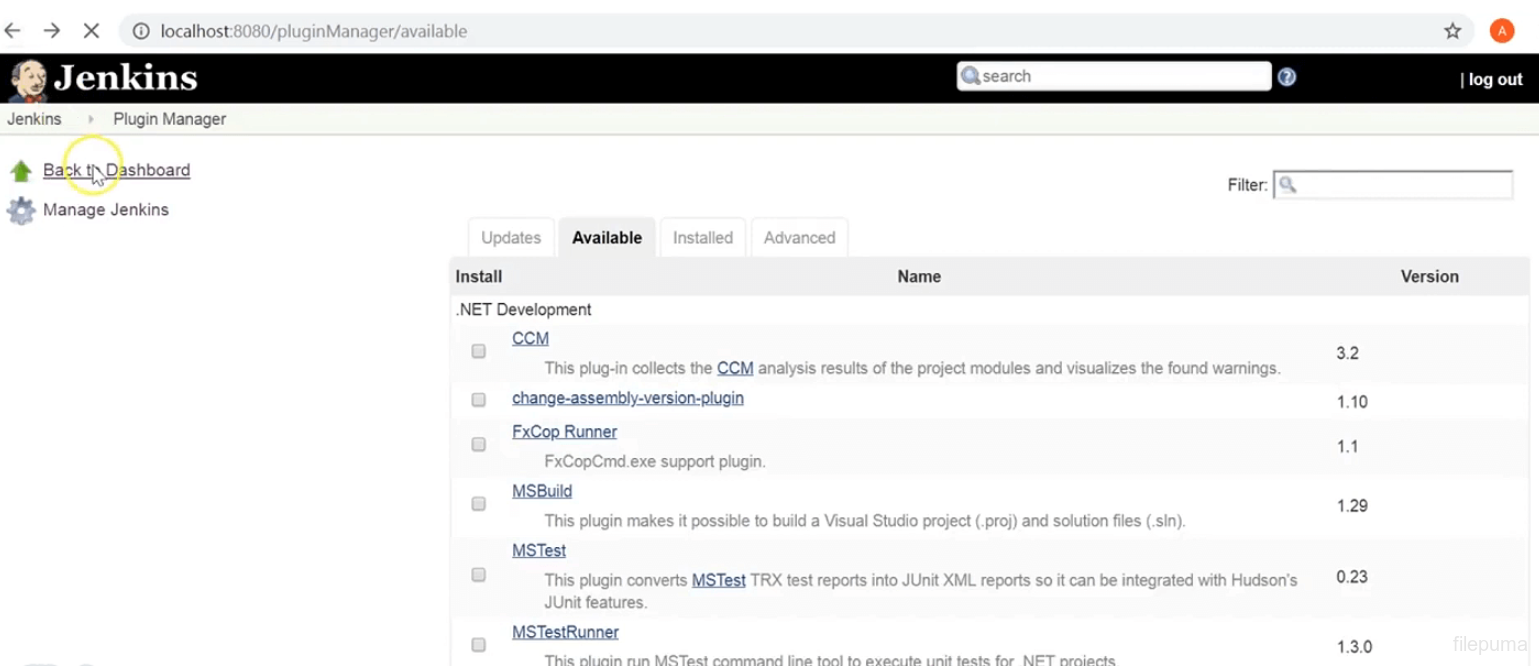Select the MSTest plugin checkbox

[479, 575]
